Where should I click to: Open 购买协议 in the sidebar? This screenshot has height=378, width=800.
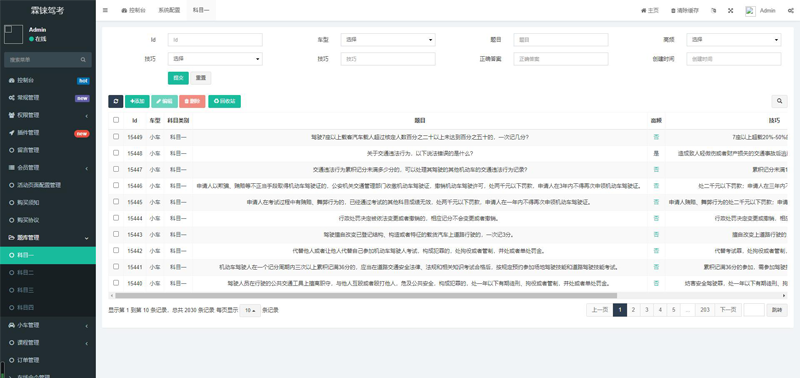click(x=48, y=220)
